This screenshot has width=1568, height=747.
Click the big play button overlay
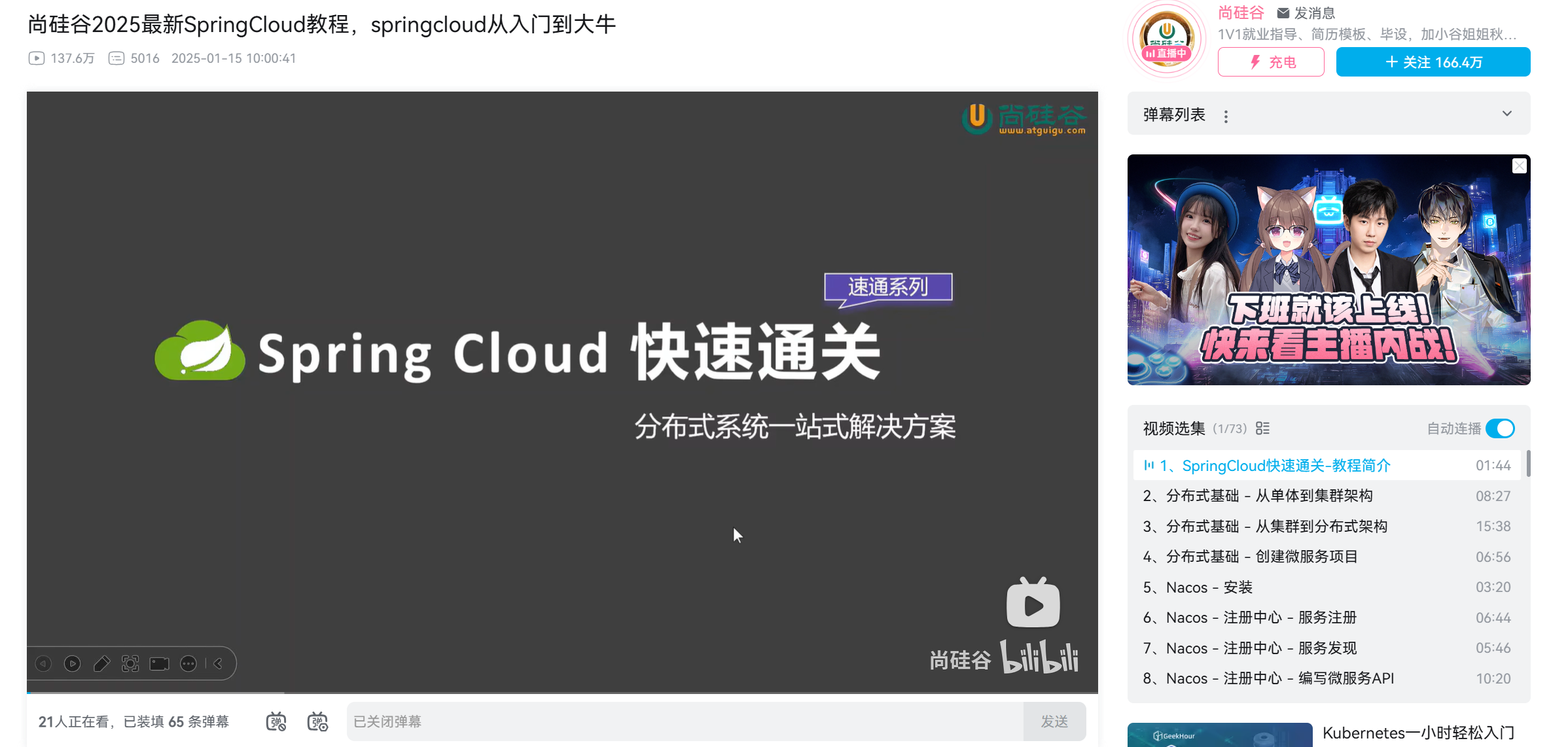[x=1033, y=604]
